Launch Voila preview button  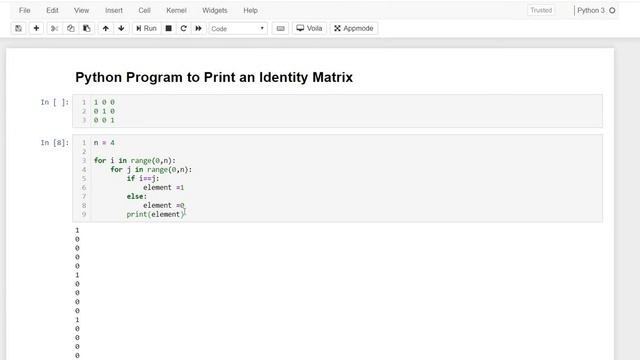[x=309, y=28]
